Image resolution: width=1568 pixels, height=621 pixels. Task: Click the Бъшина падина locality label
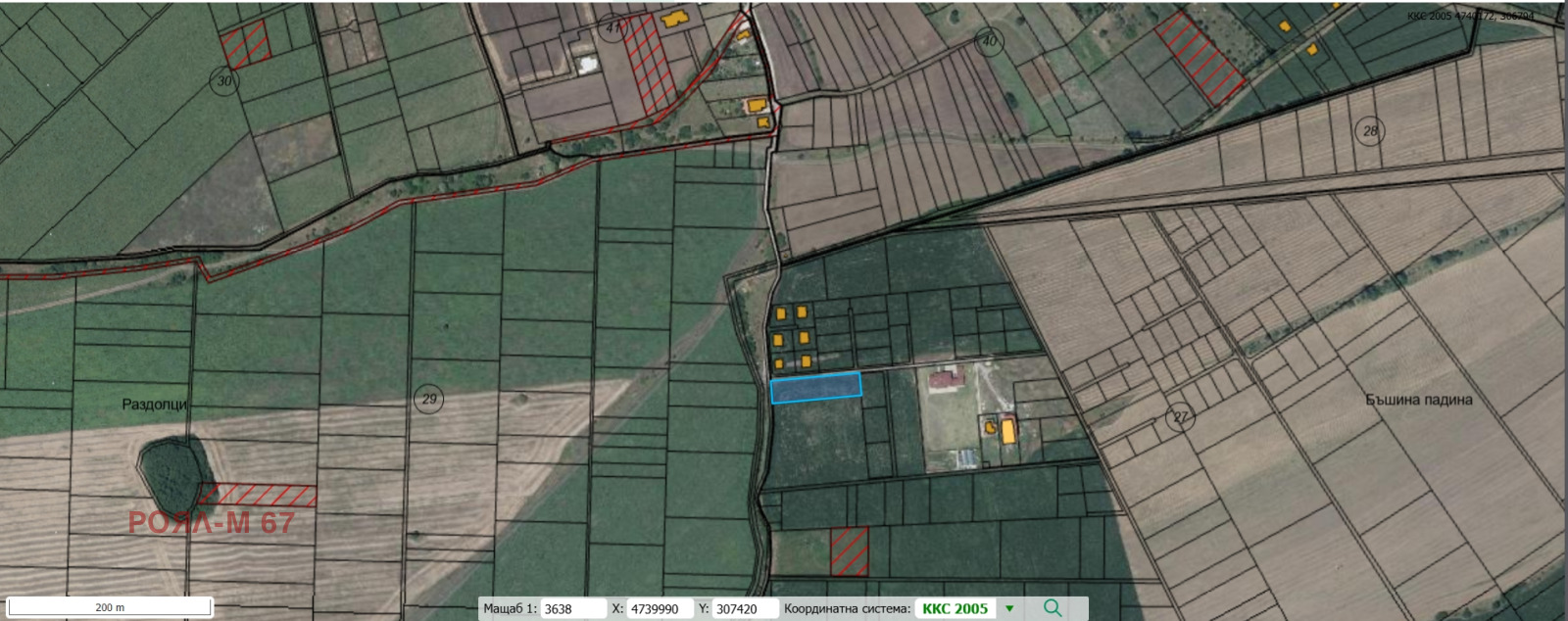point(1418,400)
